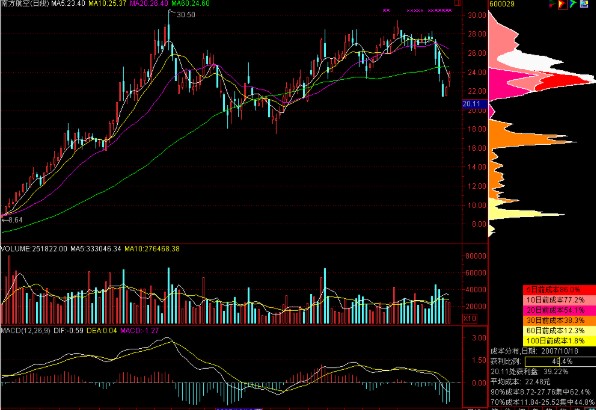596x410 pixels.
Task: Select the 30日前成本 orange legend entry
Action: pos(559,320)
